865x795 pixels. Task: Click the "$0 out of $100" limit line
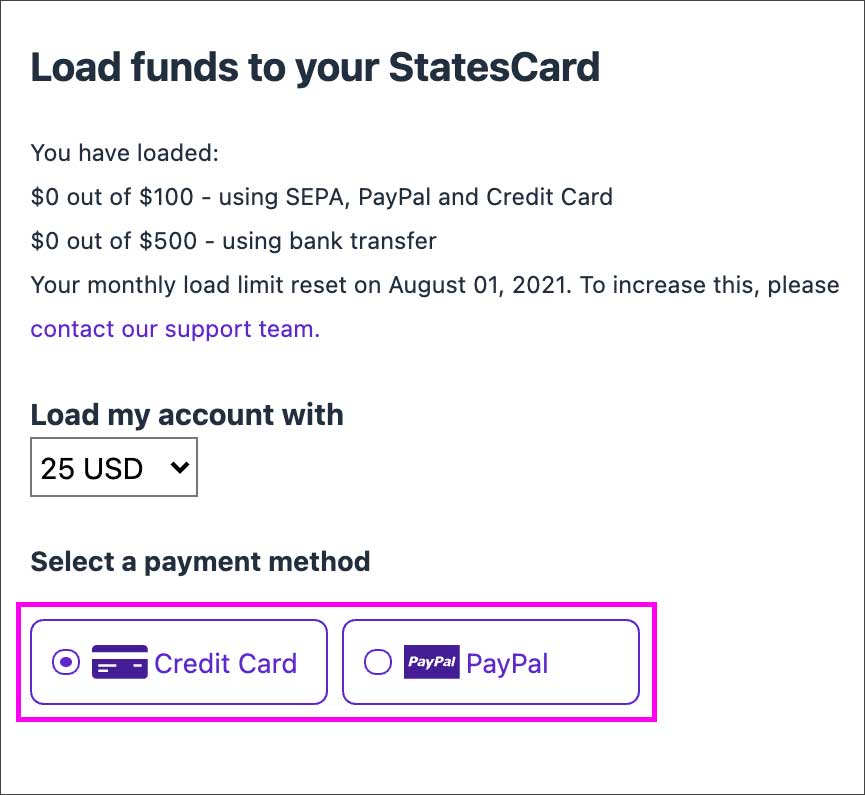112,197
